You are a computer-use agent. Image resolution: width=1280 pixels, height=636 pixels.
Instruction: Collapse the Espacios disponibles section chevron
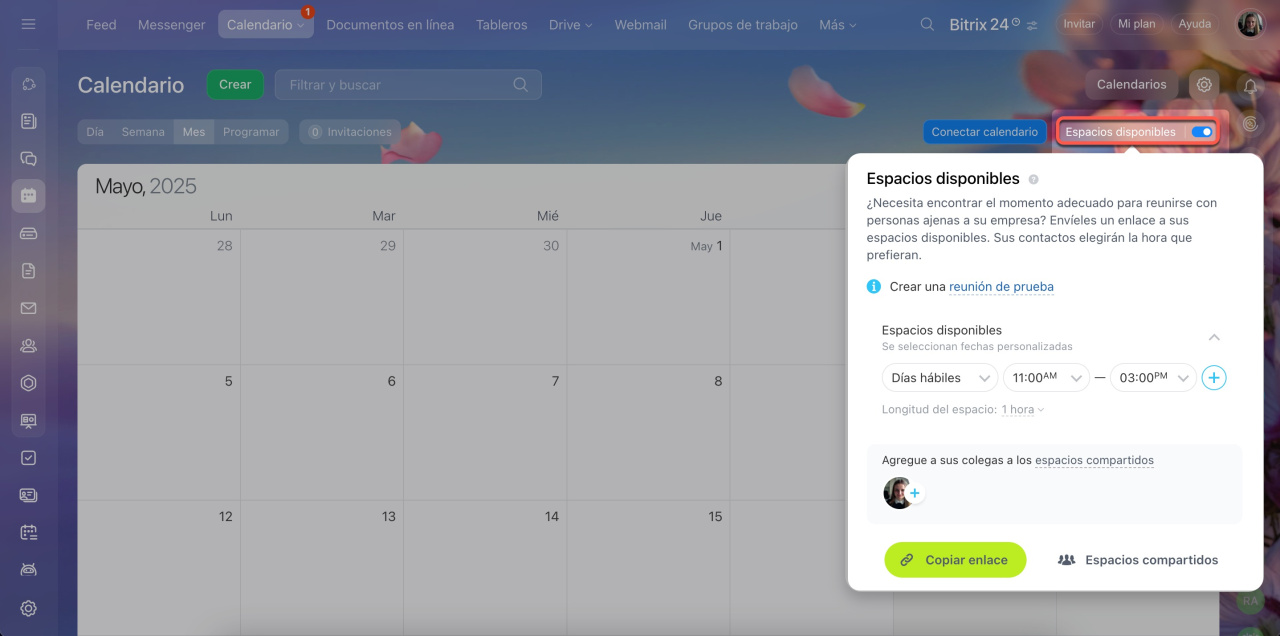click(1214, 337)
